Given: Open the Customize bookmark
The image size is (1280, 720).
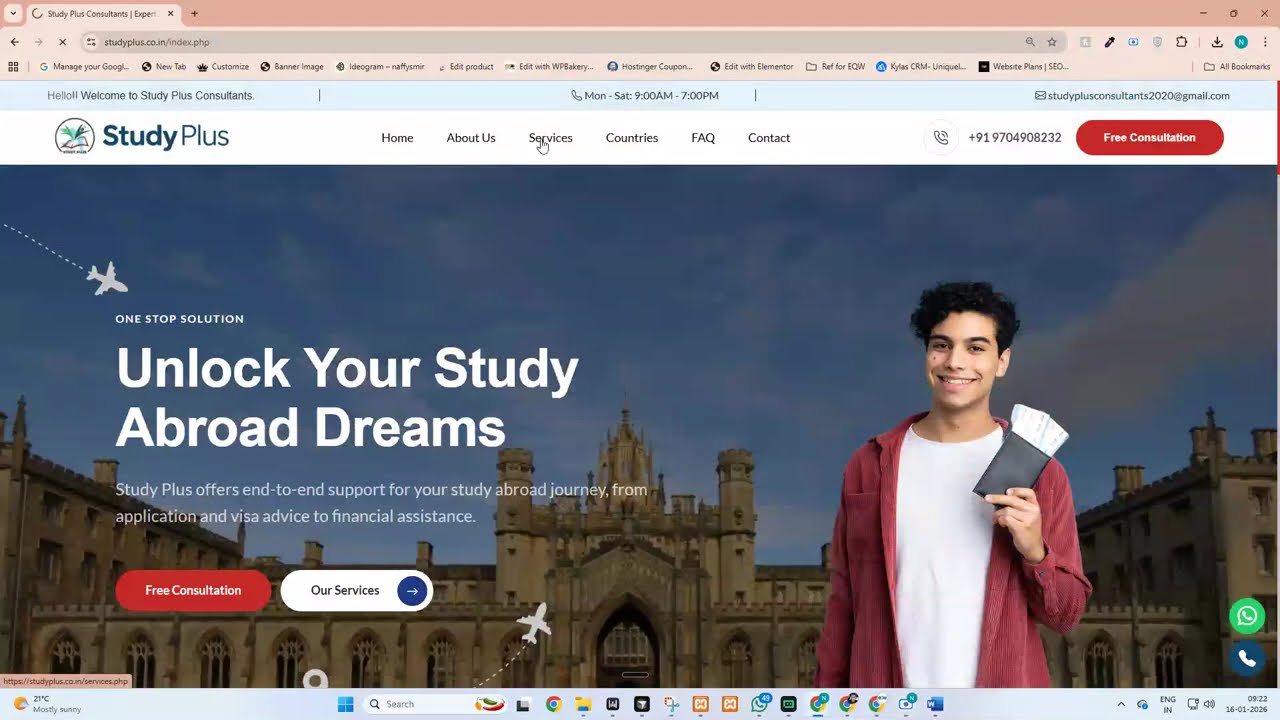Looking at the screenshot, I should 223,67.
